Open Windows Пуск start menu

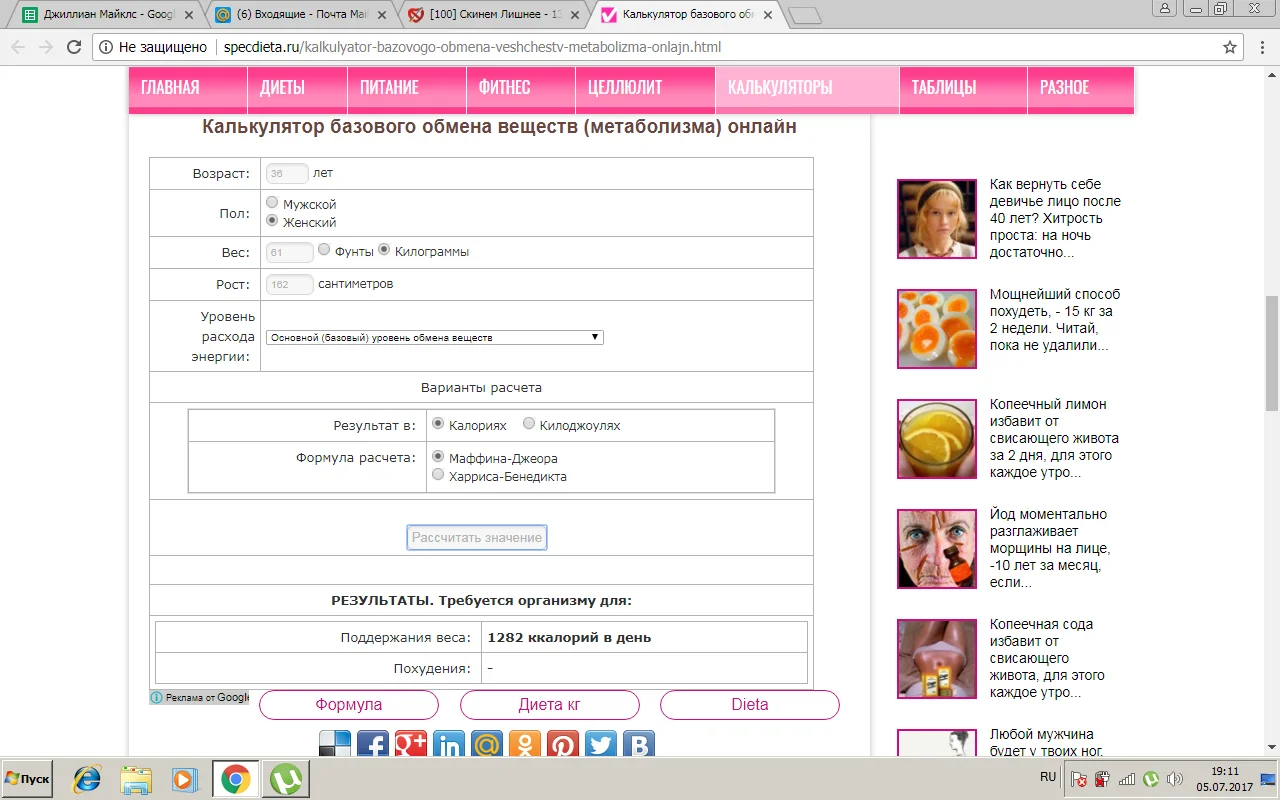point(28,778)
